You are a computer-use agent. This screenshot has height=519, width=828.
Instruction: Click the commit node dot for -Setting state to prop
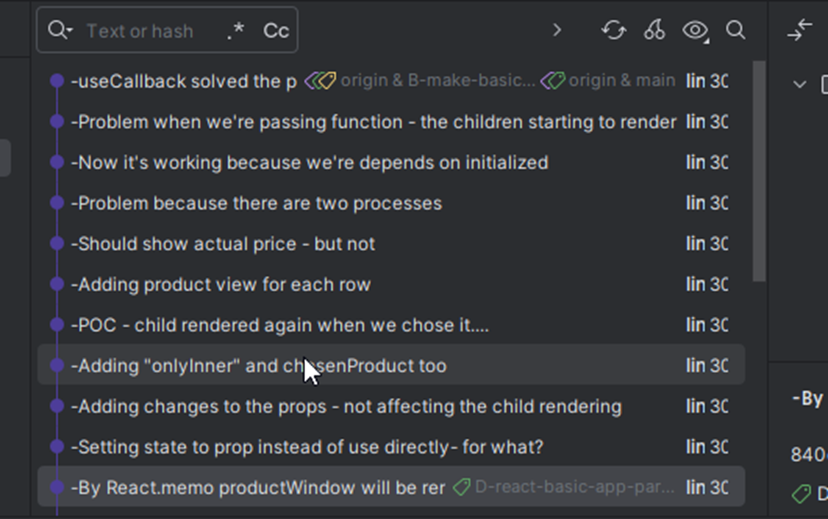click(x=57, y=447)
